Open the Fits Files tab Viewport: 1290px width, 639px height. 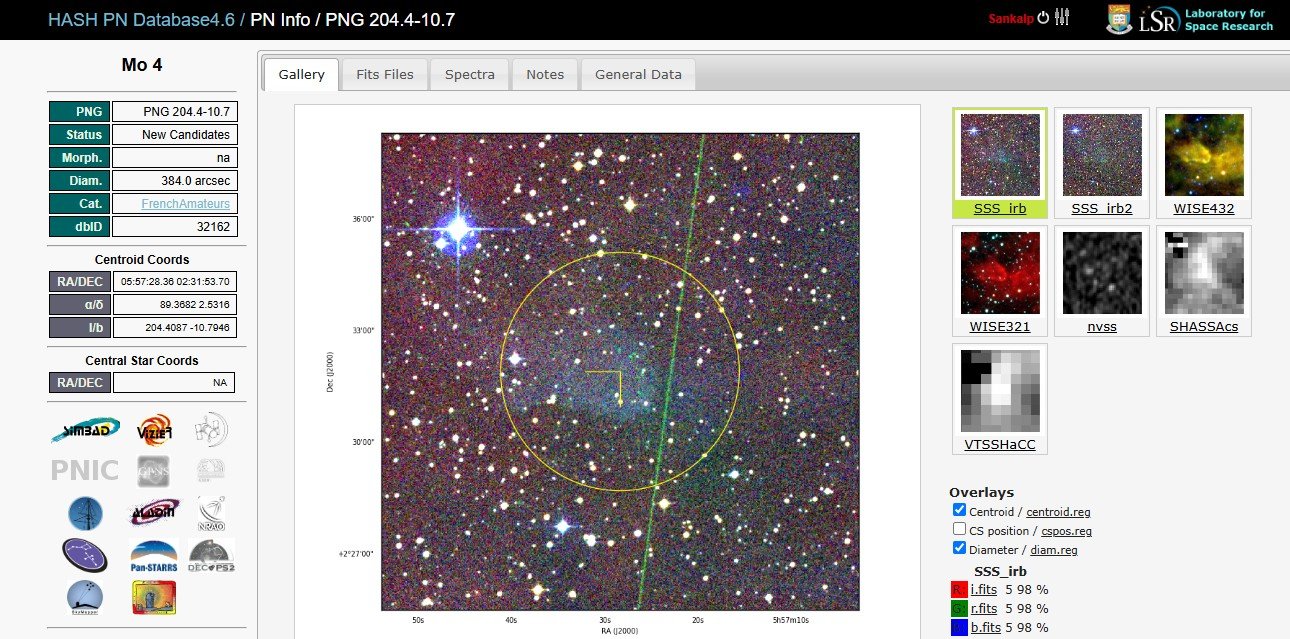385,74
